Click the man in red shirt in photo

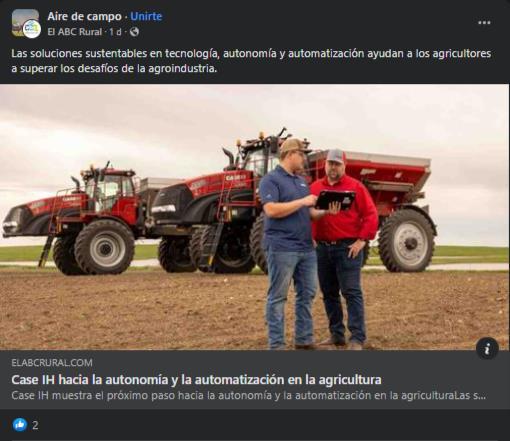[x=343, y=248]
